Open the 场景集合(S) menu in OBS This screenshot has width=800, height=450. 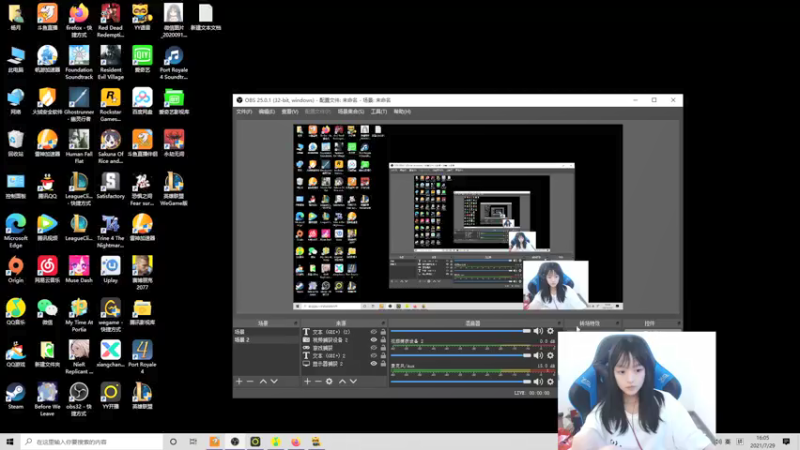(x=351, y=112)
